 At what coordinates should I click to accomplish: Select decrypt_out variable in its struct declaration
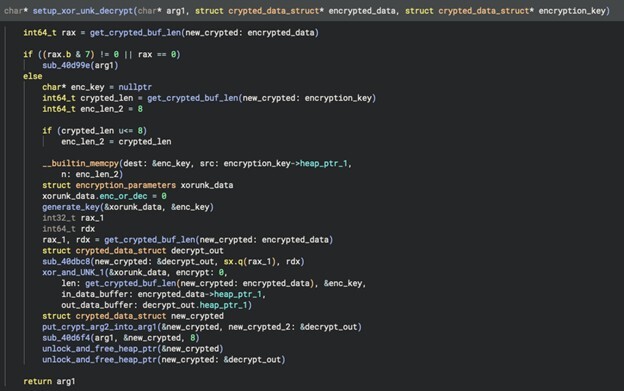pos(197,251)
